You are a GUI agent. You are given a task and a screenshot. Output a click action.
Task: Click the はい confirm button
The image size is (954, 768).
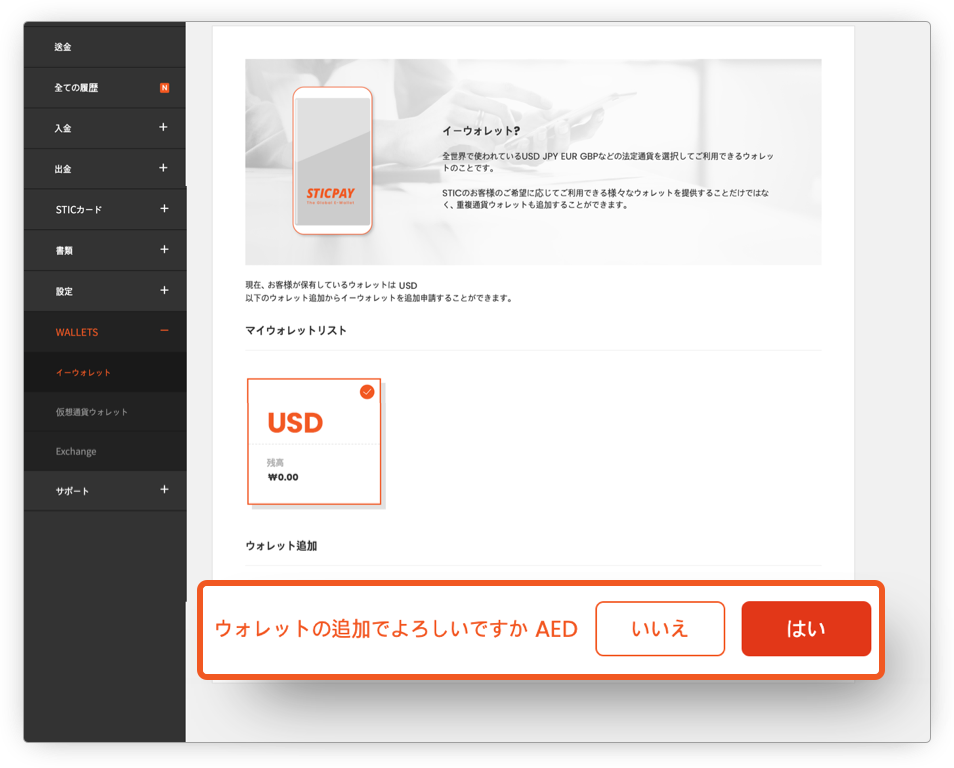[806, 629]
